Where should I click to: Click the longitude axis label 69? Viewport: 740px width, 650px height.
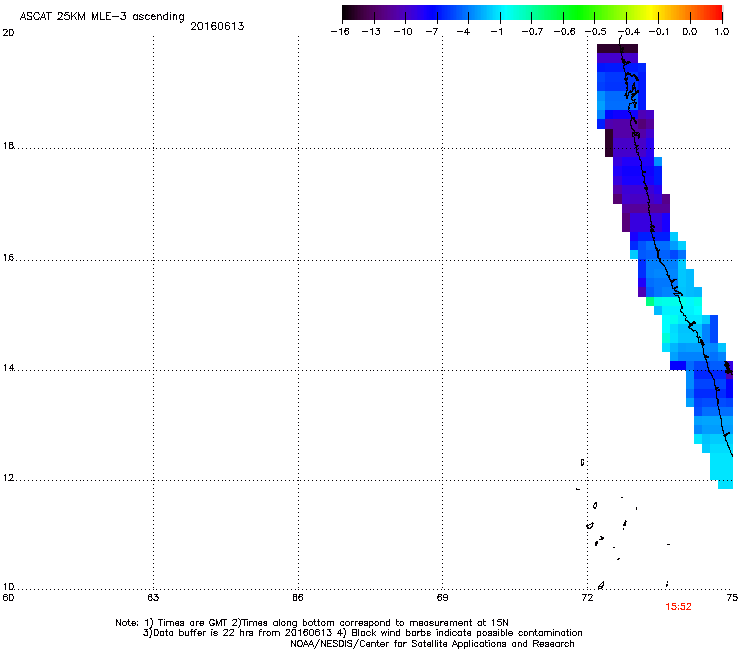(x=442, y=598)
